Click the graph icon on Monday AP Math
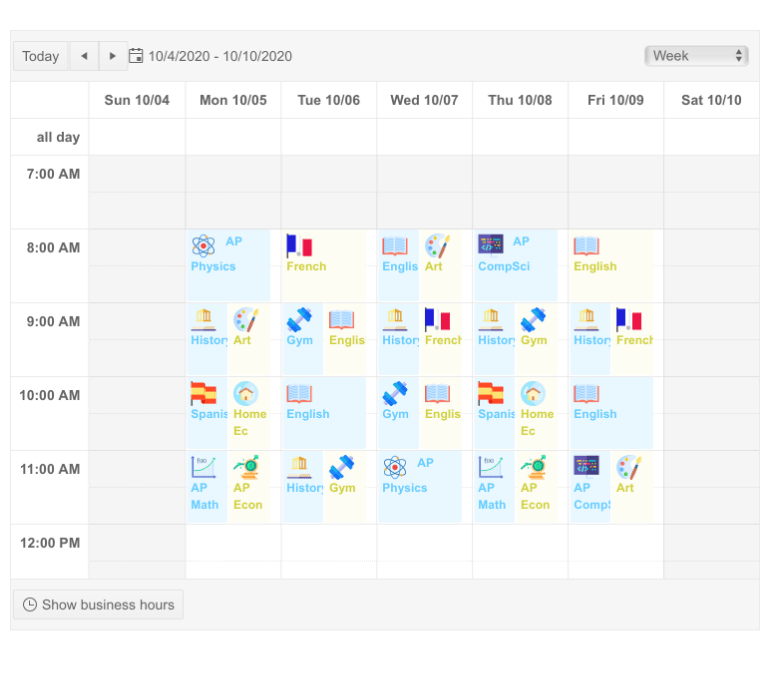 click(x=204, y=467)
